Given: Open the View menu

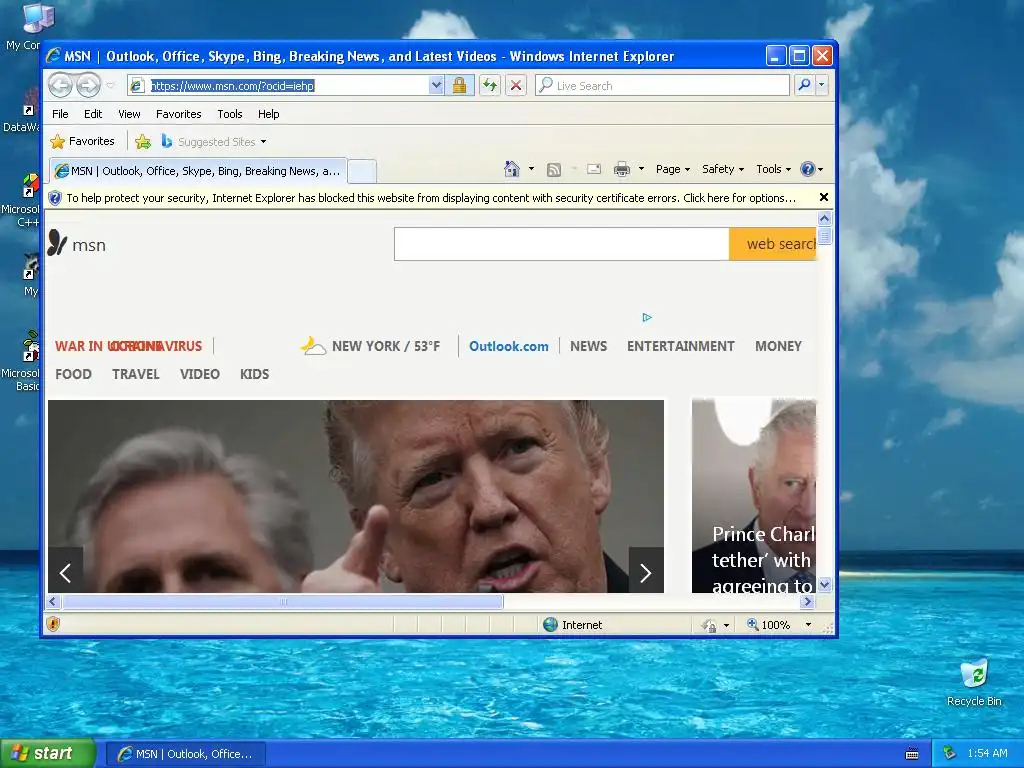Looking at the screenshot, I should 129,114.
